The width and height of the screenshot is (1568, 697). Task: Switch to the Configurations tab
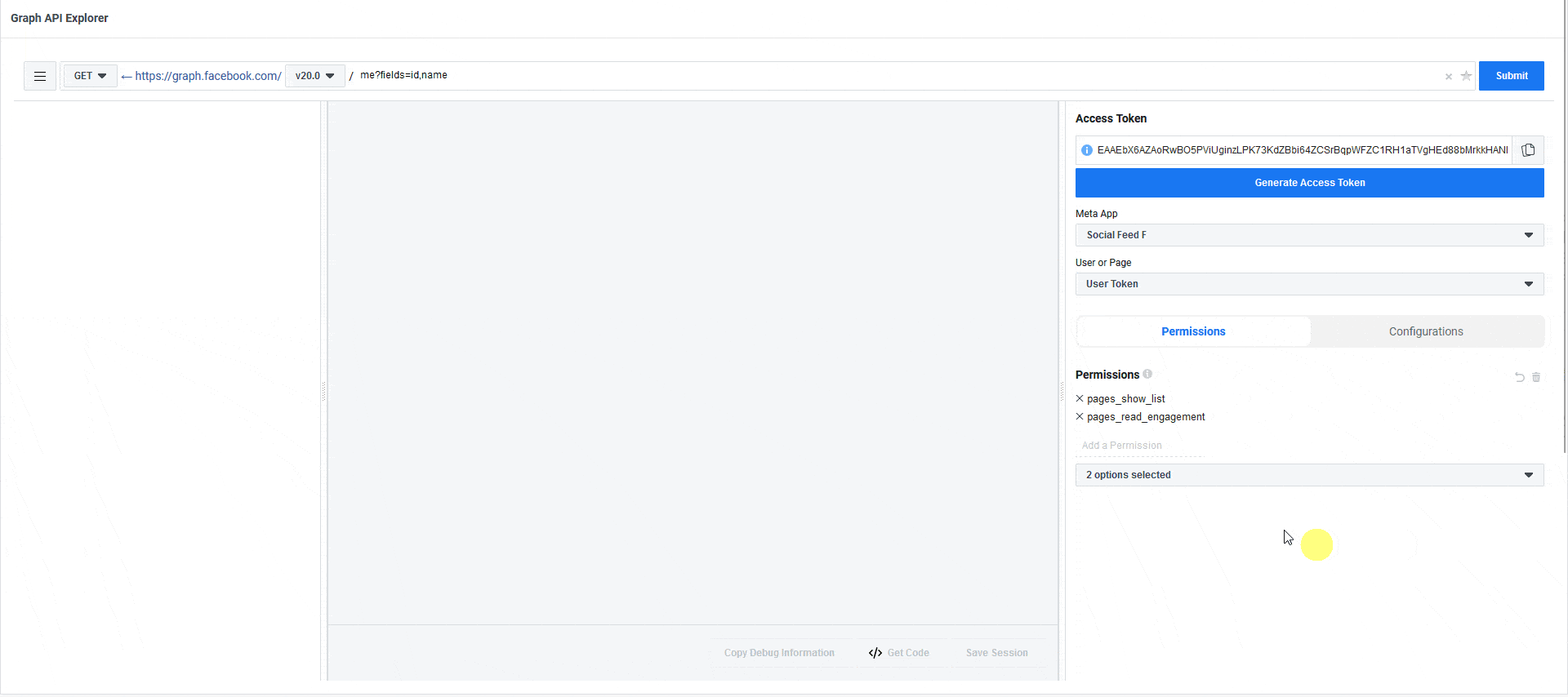coord(1426,331)
